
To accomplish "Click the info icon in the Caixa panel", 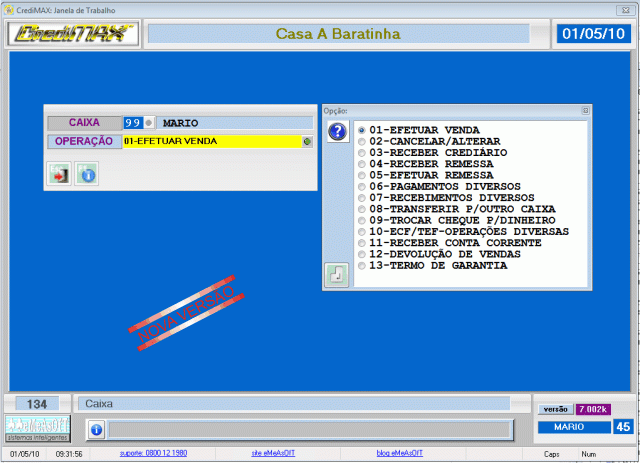I will point(86,174).
